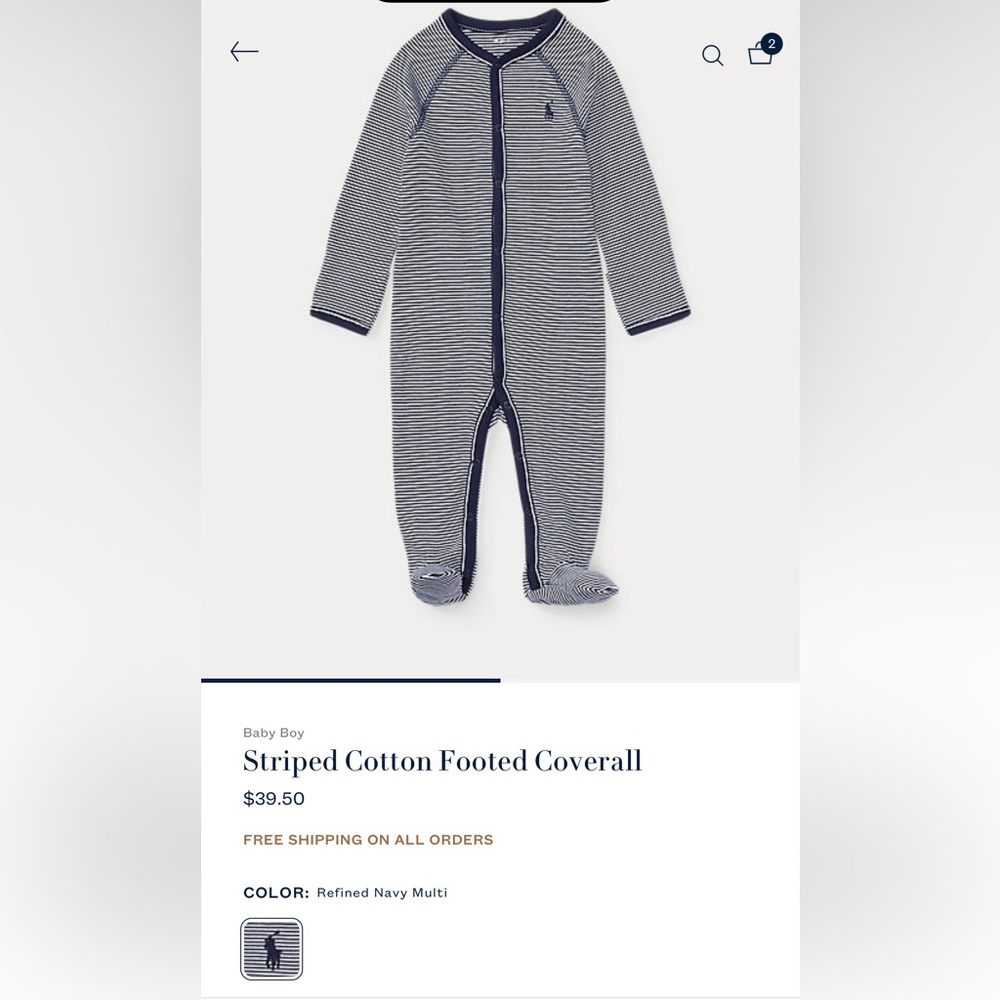The height and width of the screenshot is (1000, 1000).
Task: Click the Striped Cotton Footed Coverall title
Action: click(443, 761)
